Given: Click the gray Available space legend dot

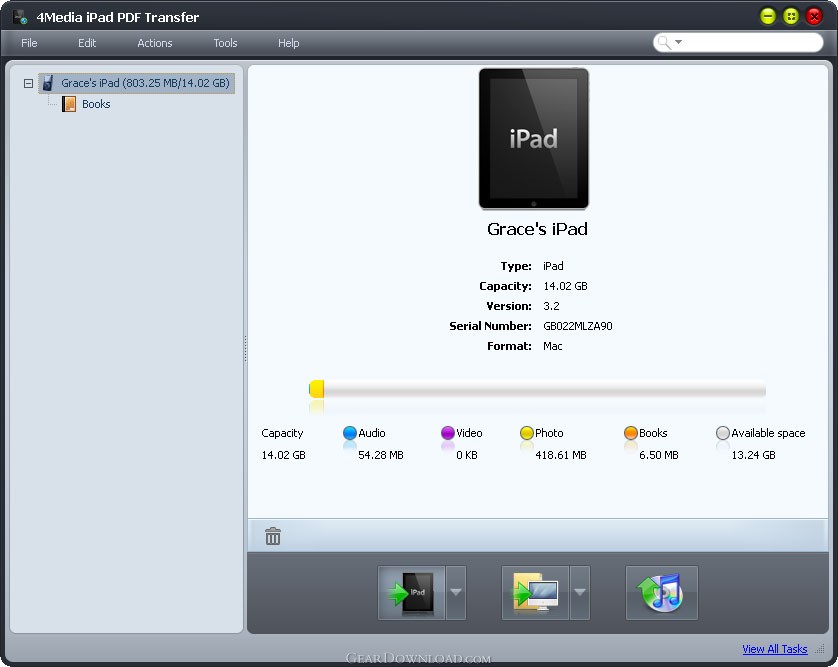Looking at the screenshot, I should tap(723, 433).
